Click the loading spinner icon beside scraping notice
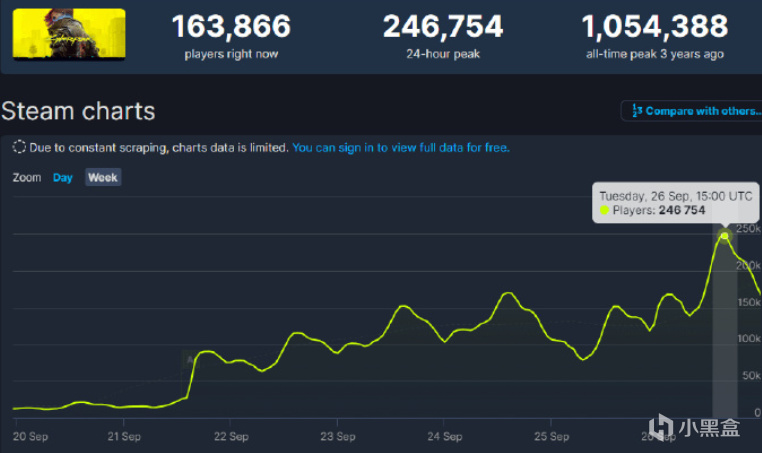This screenshot has width=762, height=453. [19, 147]
